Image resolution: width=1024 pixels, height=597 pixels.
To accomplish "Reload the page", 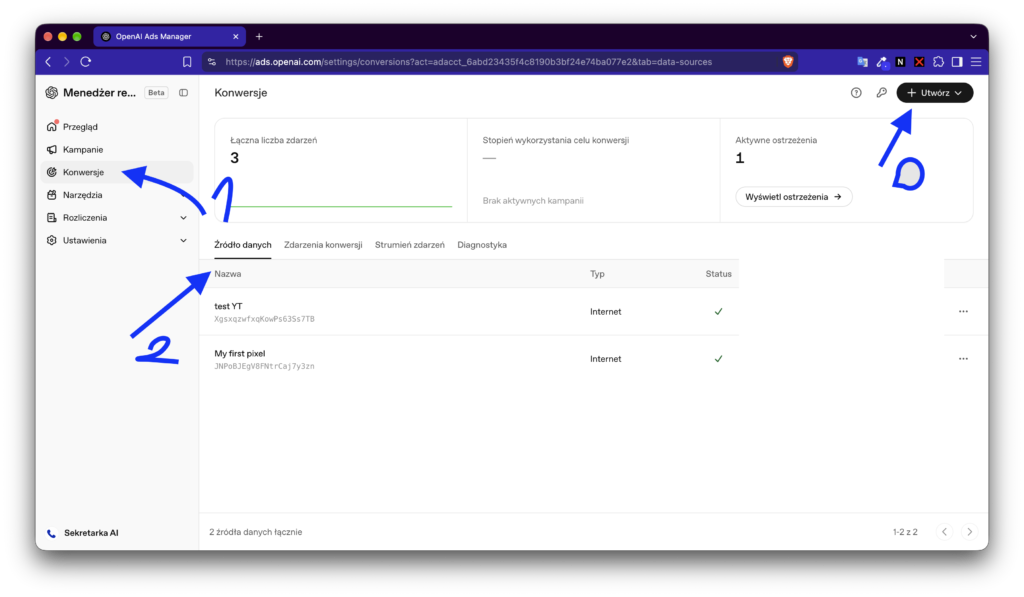I will [x=86, y=62].
